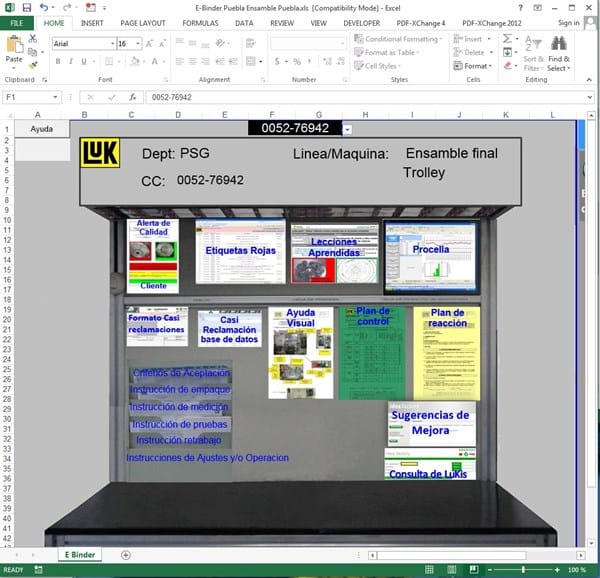
Task: Switch to the DEVELOPER tab
Action: (x=362, y=23)
